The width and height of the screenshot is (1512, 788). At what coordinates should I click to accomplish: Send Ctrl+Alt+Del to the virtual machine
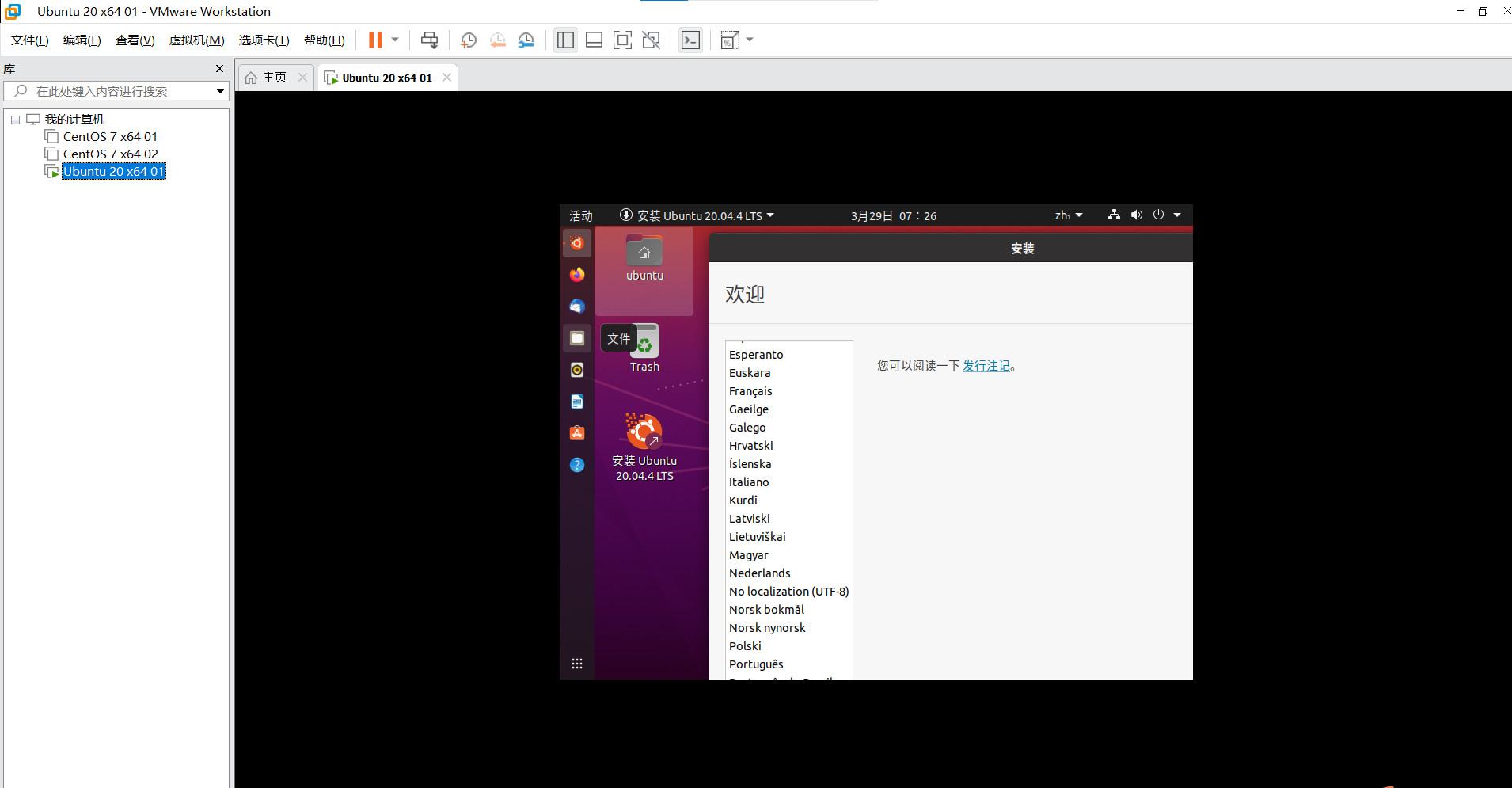(x=429, y=40)
